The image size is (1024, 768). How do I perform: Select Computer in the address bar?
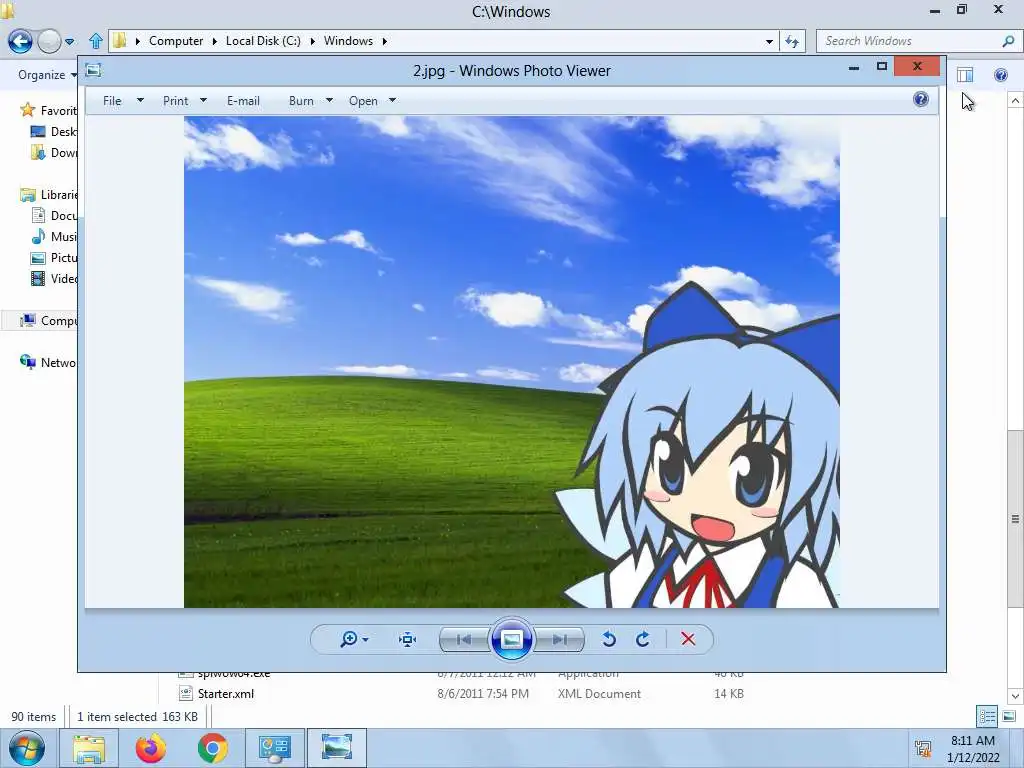[x=176, y=40]
